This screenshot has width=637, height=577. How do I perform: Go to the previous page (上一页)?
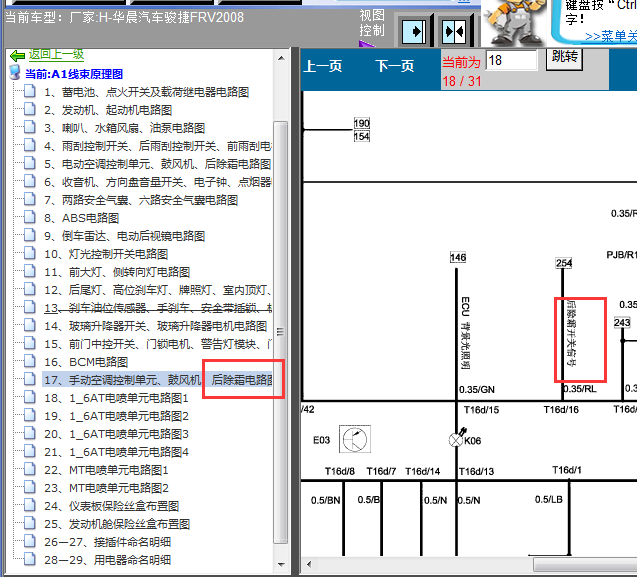pyautogui.click(x=323, y=66)
